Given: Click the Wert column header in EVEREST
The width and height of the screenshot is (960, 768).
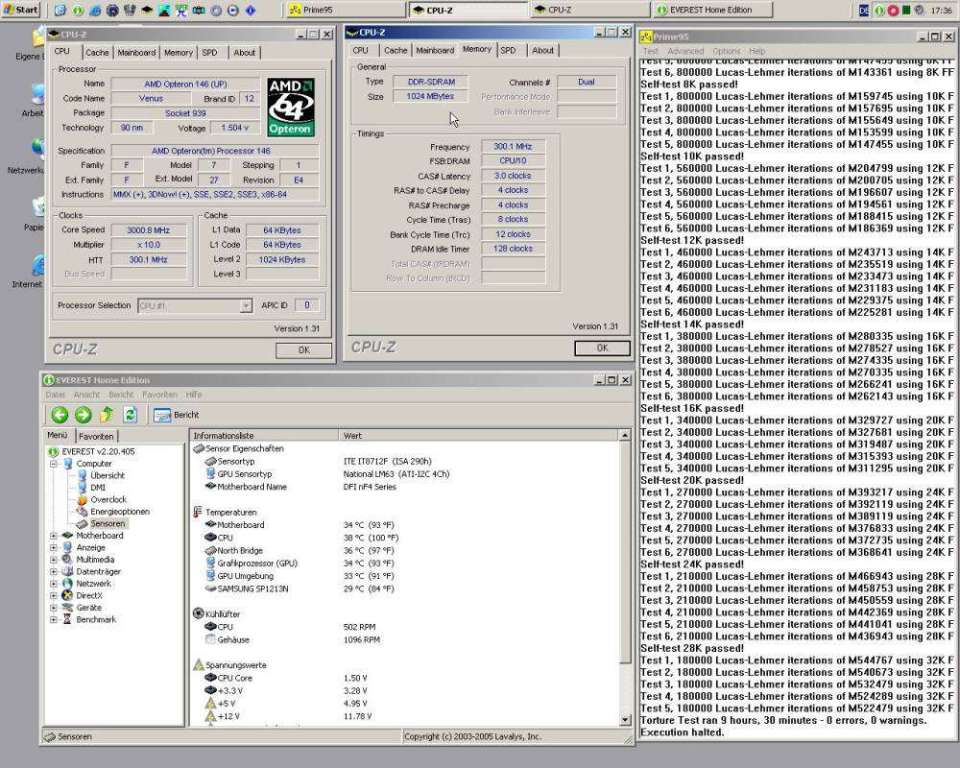Looking at the screenshot, I should click(478, 435).
